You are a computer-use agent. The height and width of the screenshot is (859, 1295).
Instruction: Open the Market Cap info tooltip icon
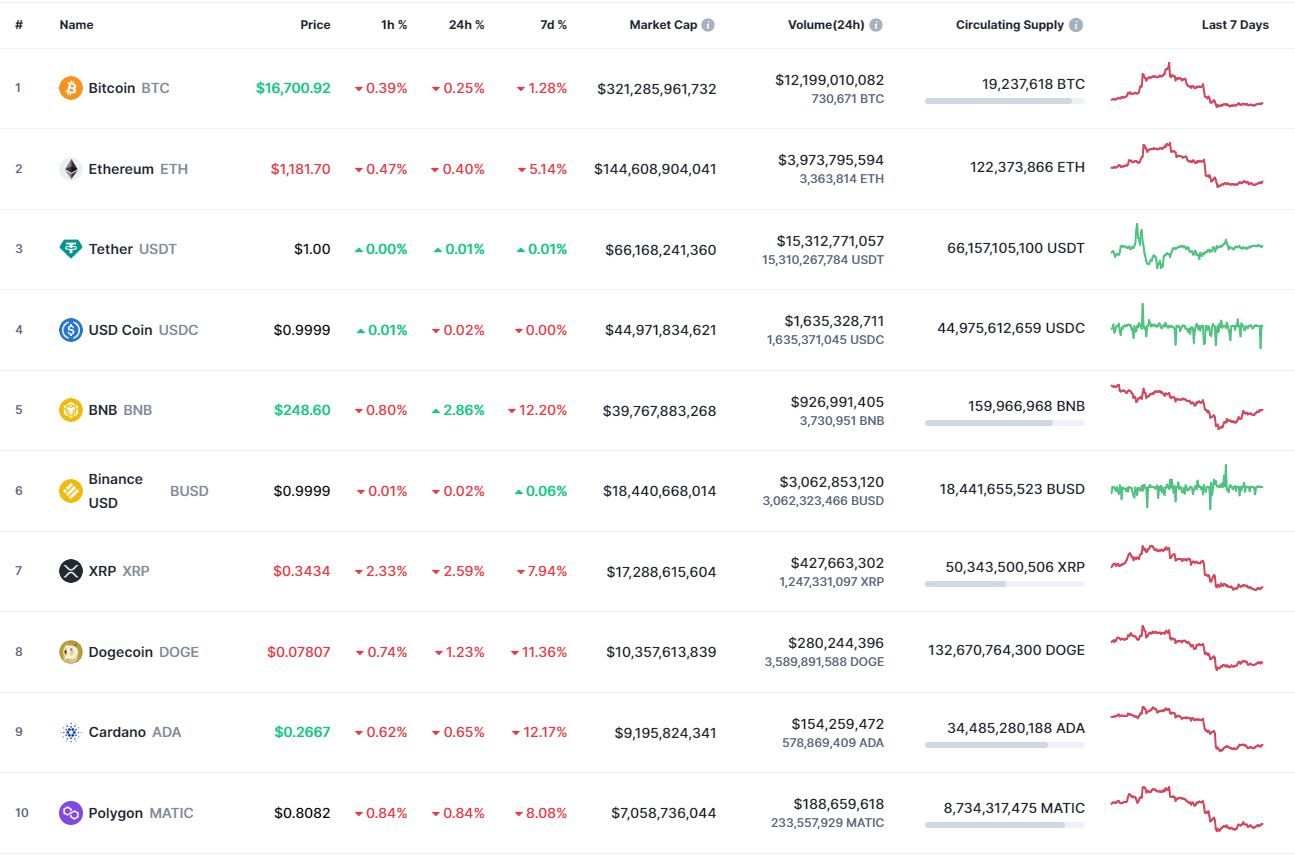point(708,25)
